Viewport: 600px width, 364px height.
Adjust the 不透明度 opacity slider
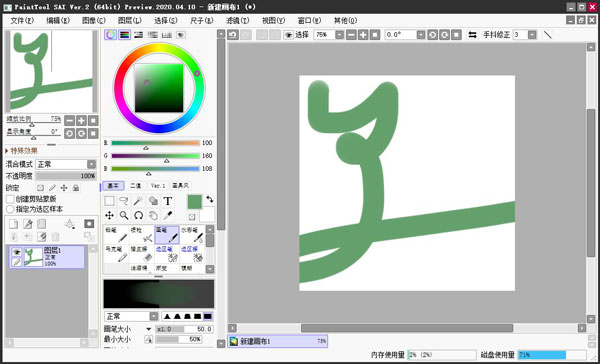click(x=65, y=176)
